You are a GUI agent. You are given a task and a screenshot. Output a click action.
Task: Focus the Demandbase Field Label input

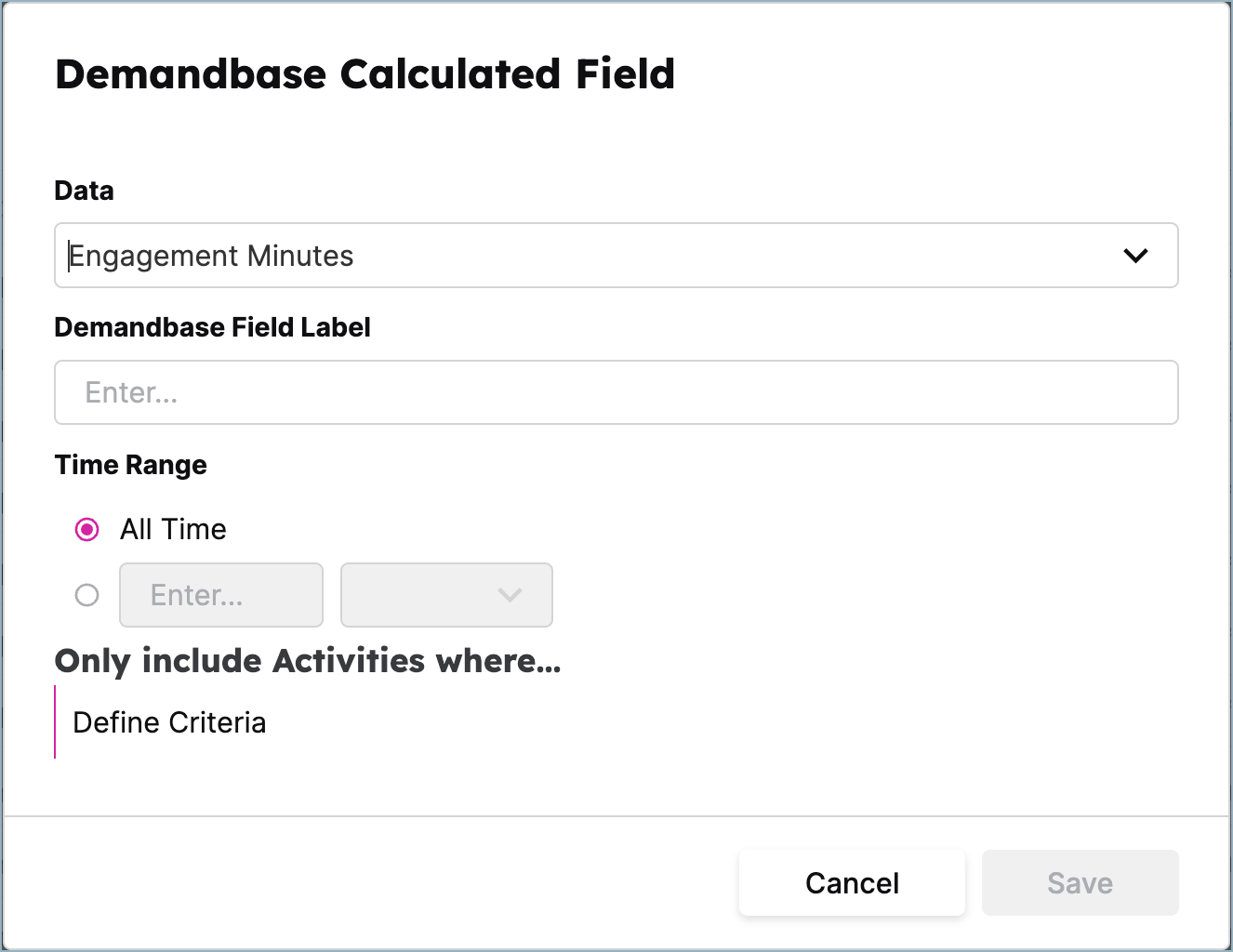pos(616,392)
